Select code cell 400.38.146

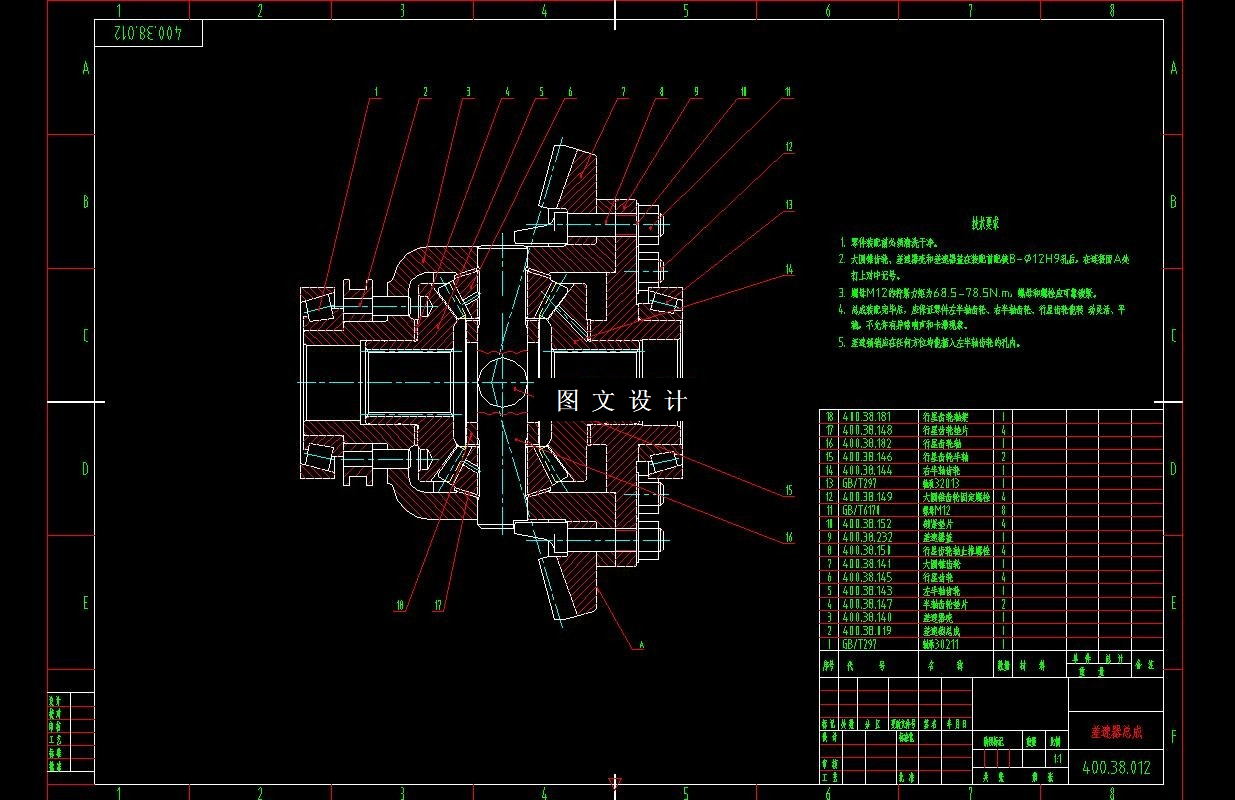pyautogui.click(x=867, y=457)
